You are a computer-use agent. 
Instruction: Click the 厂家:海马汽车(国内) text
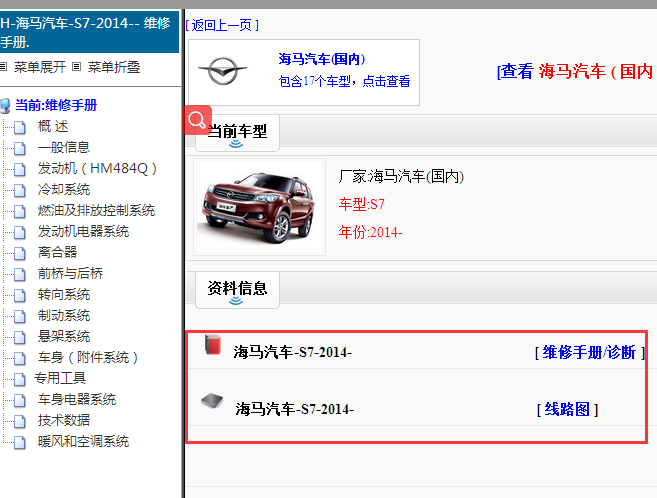(401, 176)
